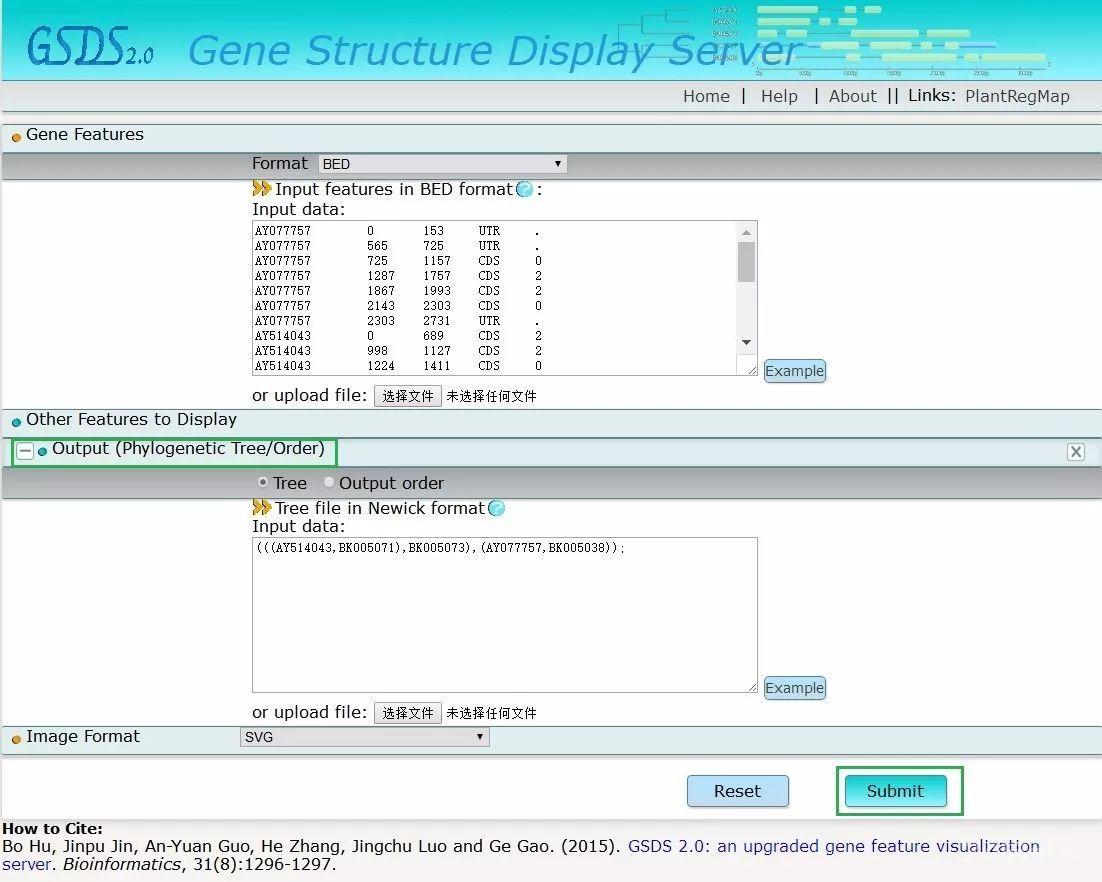Click Example button for gene features
Screen dimensions: 1102x882
tap(794, 371)
